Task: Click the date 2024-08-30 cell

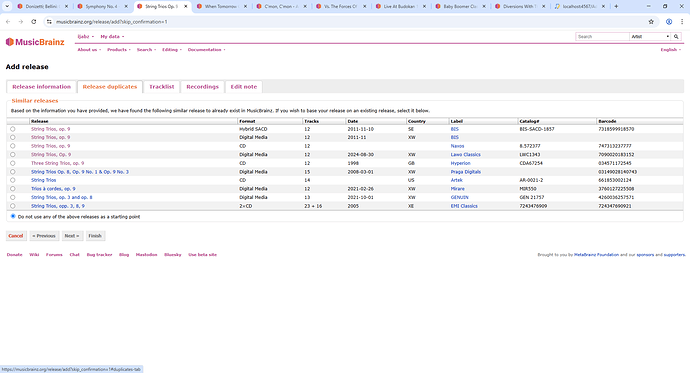Action: click(360, 154)
